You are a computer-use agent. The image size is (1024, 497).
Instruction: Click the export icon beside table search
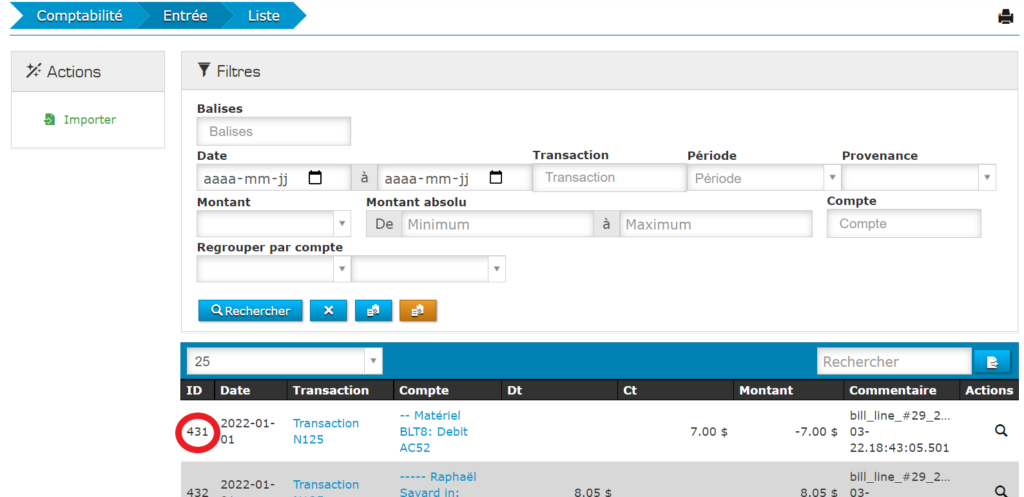[x=991, y=362]
